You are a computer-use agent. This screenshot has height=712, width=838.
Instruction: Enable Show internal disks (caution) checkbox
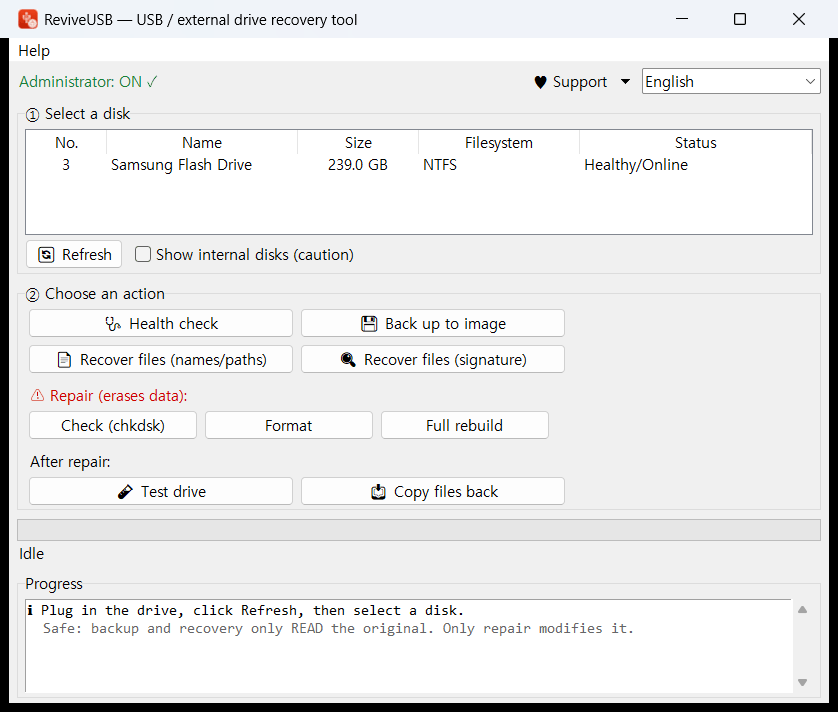[143, 254]
